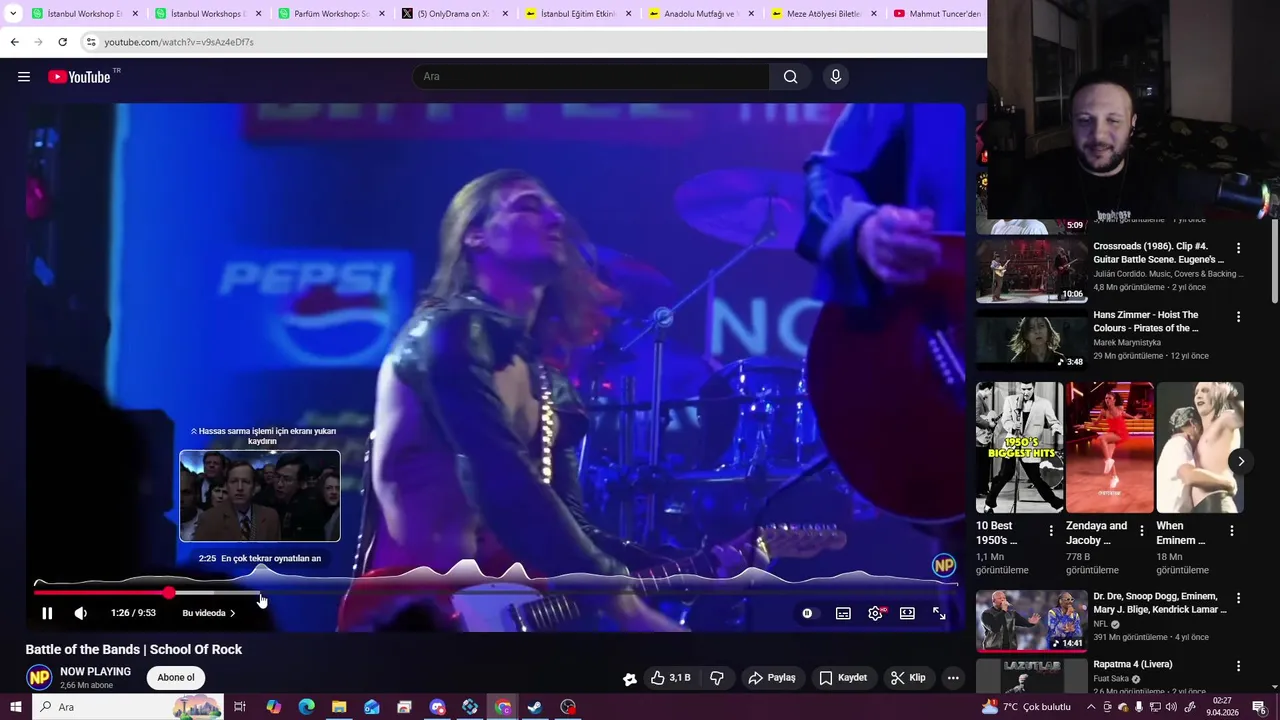Open options for 10 Best 1950's short

coord(1051,531)
